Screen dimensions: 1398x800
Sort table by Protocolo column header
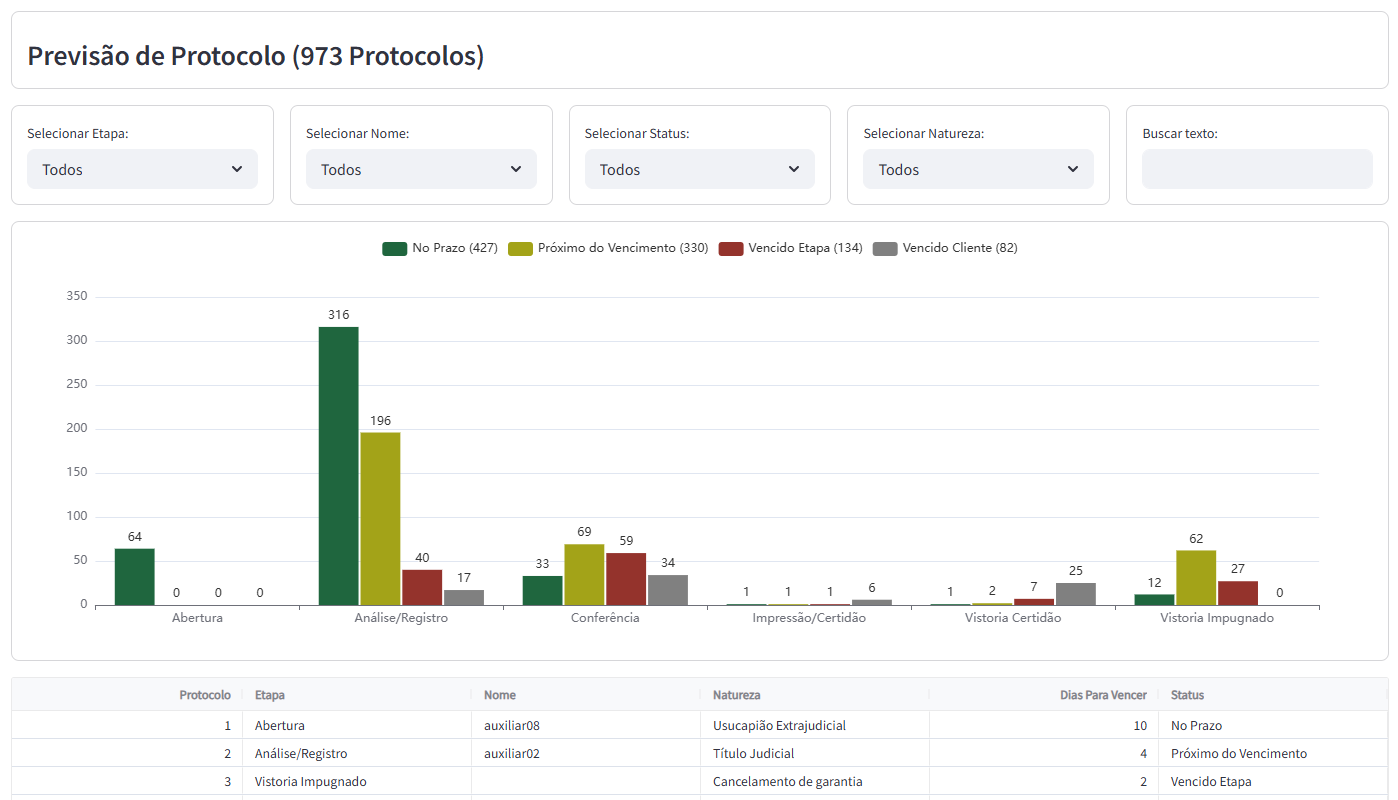click(x=204, y=695)
